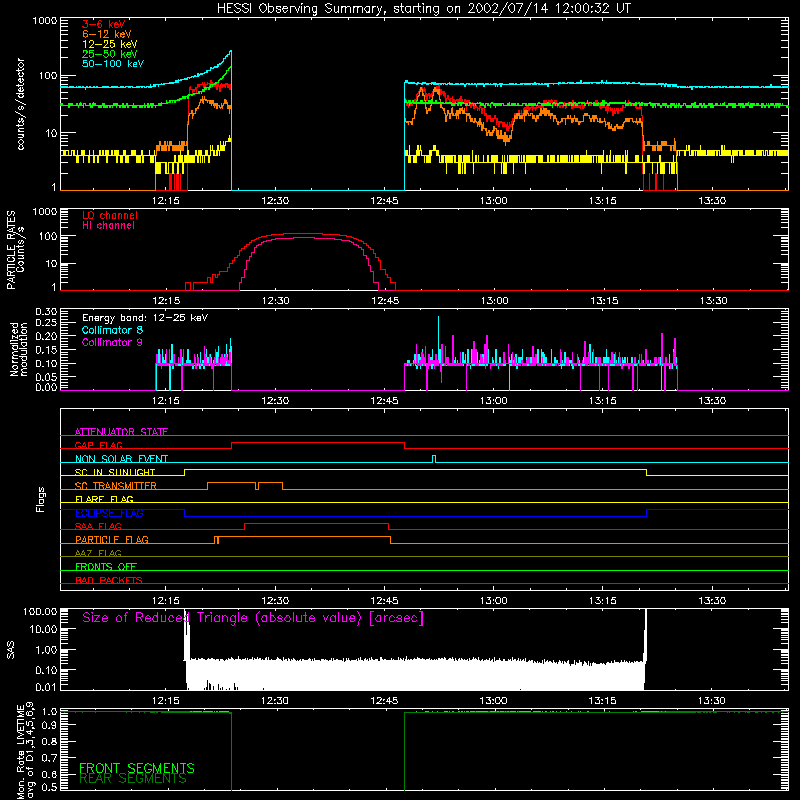Click the plateau peak of the LO channel curve
The height and width of the screenshot is (800, 800).
click(x=301, y=234)
